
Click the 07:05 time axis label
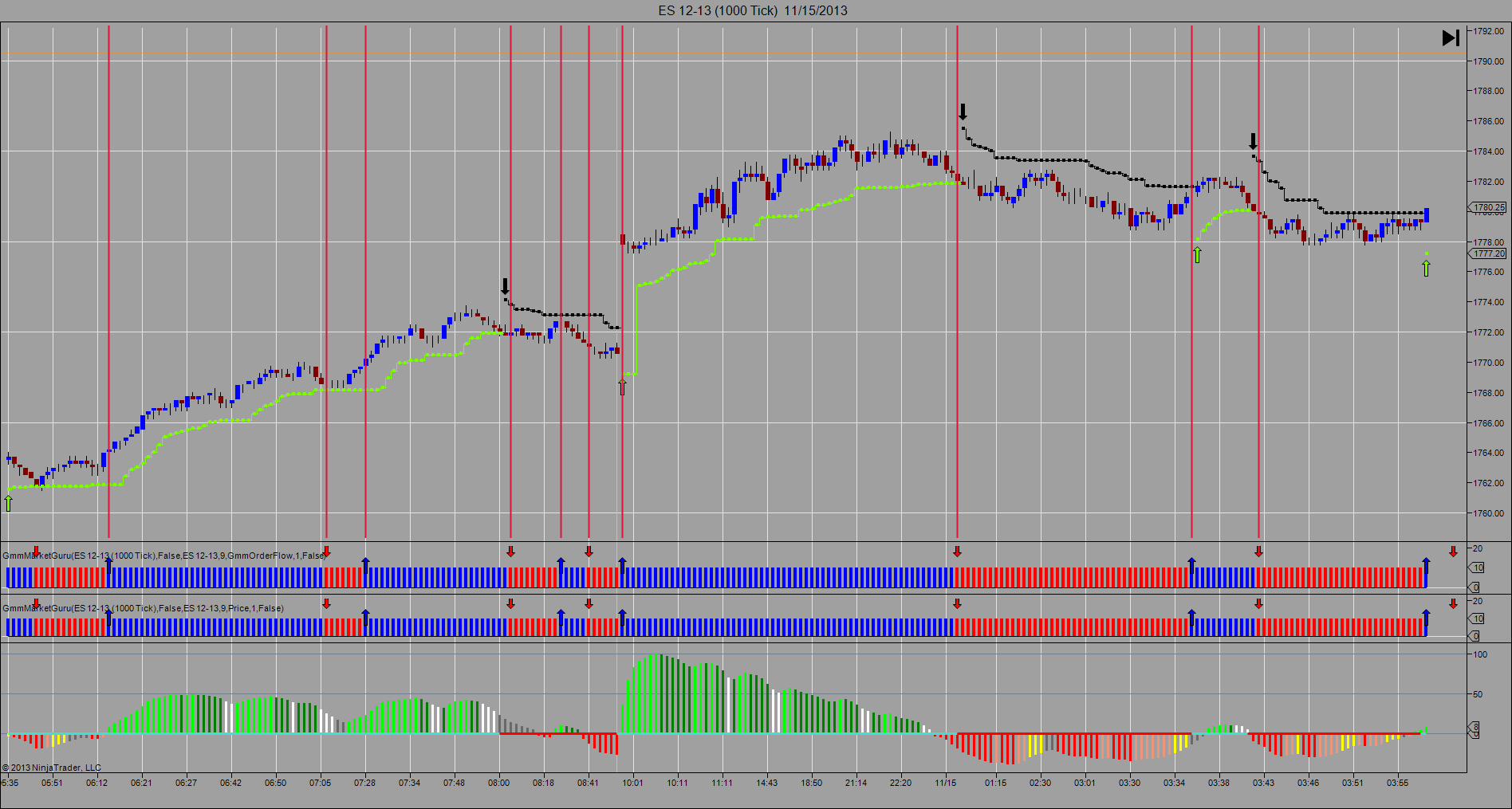[321, 783]
